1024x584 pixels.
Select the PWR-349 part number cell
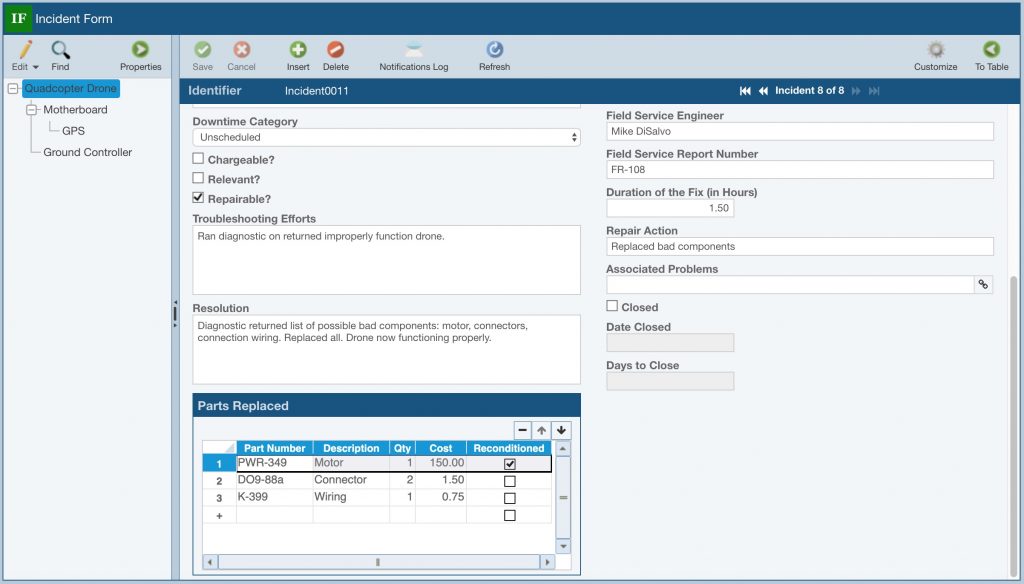pyautogui.click(x=274, y=463)
